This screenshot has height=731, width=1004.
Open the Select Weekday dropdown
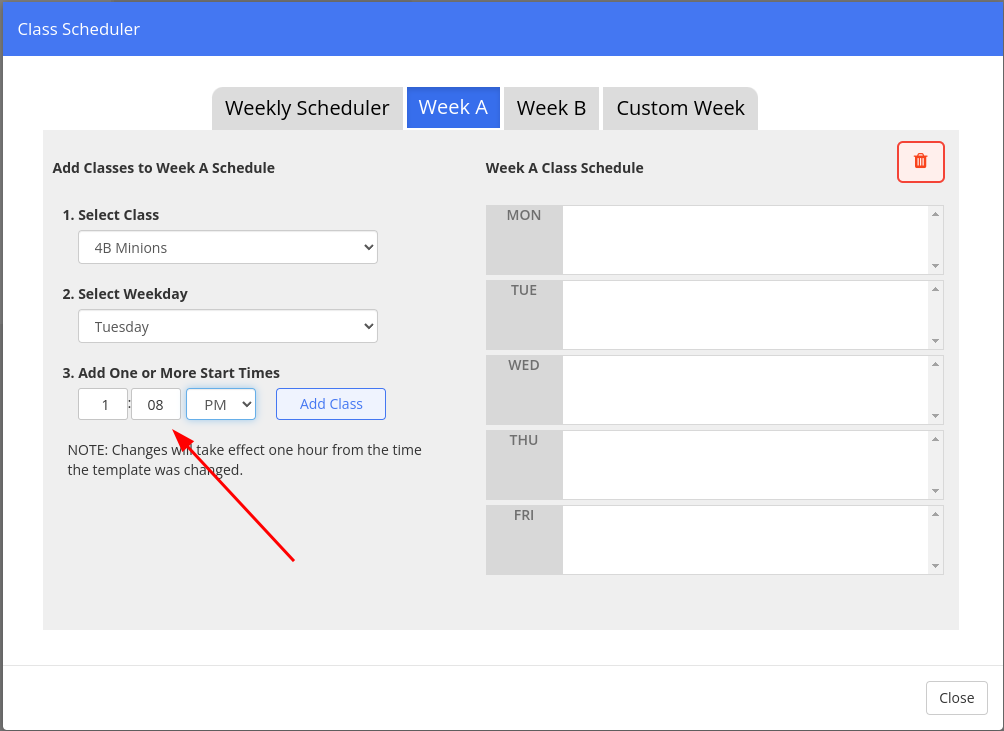[228, 326]
